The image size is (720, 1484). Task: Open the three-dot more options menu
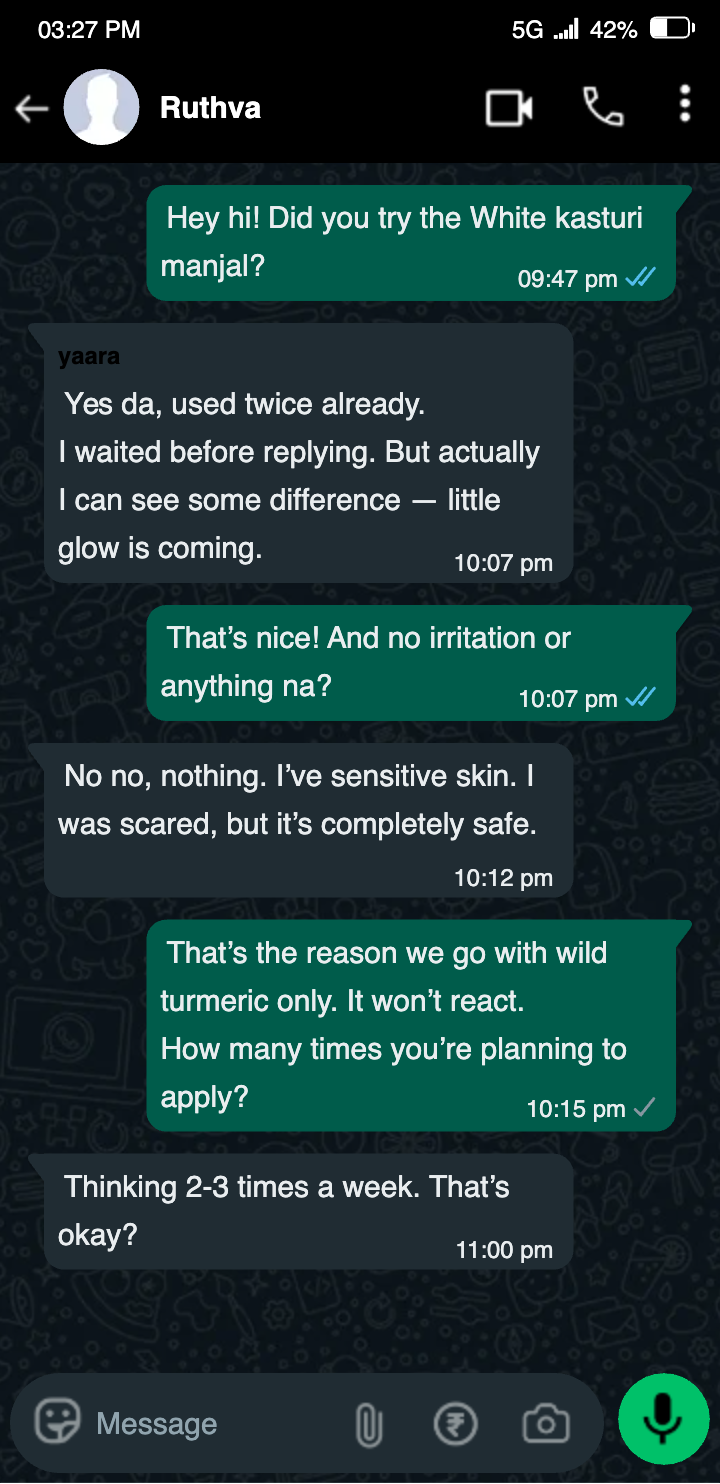click(685, 104)
